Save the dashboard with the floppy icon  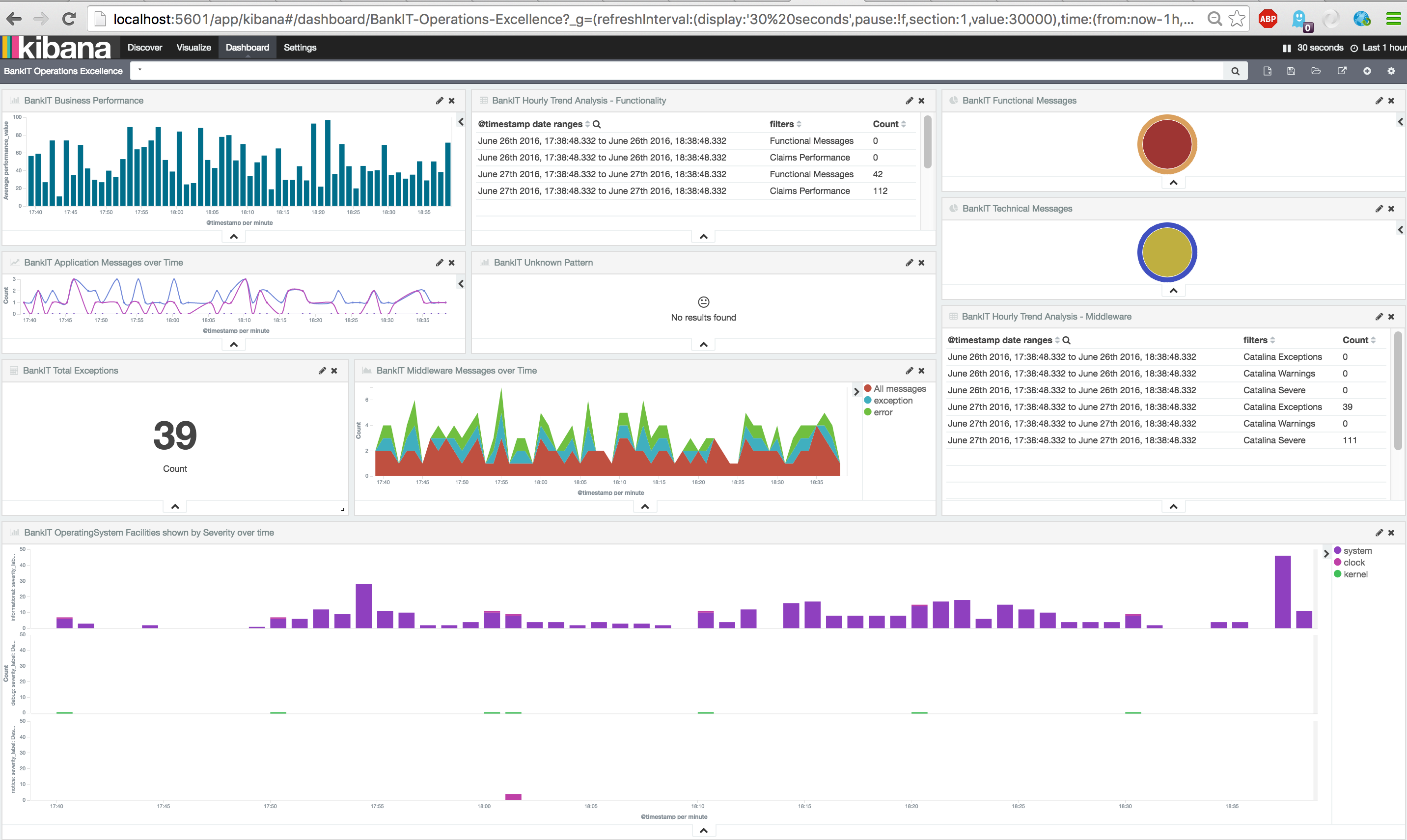[1291, 71]
